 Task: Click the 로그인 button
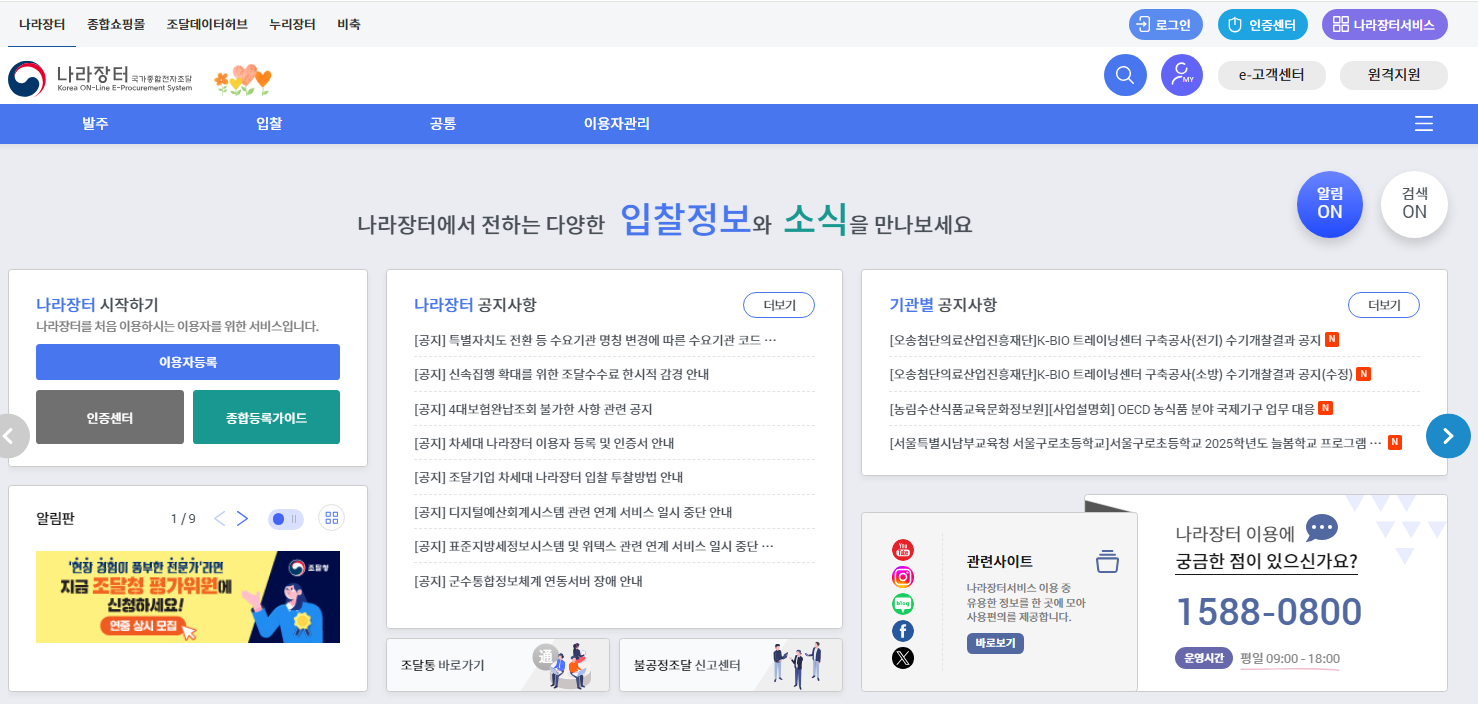click(1166, 25)
